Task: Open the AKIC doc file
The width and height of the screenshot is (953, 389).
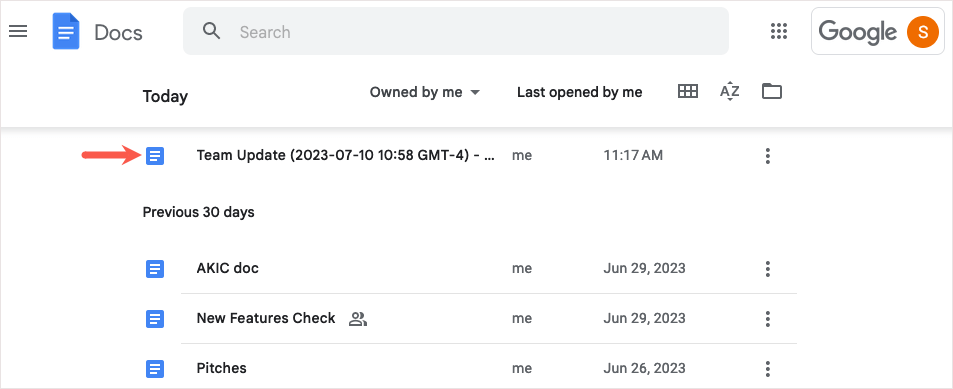Action: tap(227, 268)
